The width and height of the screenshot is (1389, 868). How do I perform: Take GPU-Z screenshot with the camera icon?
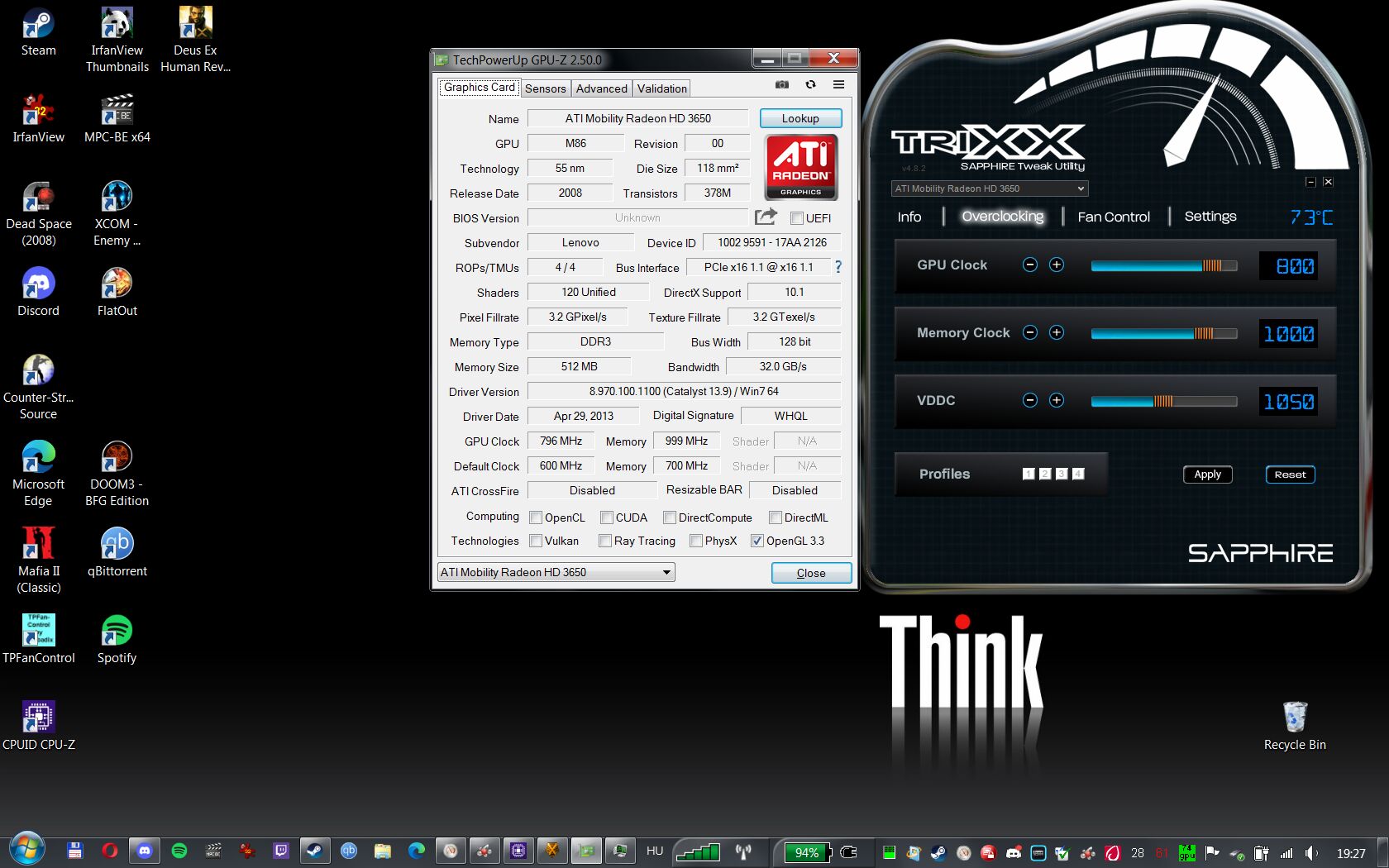click(781, 84)
